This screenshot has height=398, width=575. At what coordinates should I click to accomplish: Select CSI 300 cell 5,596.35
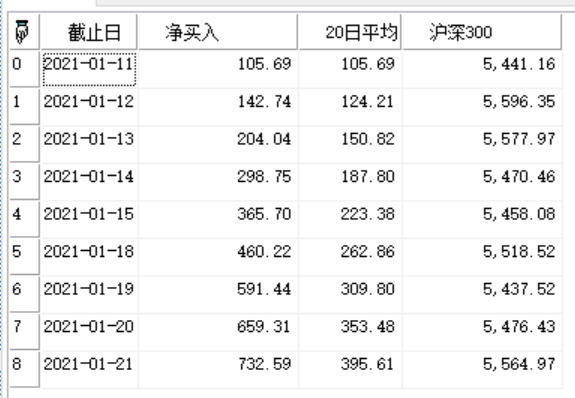click(x=482, y=106)
